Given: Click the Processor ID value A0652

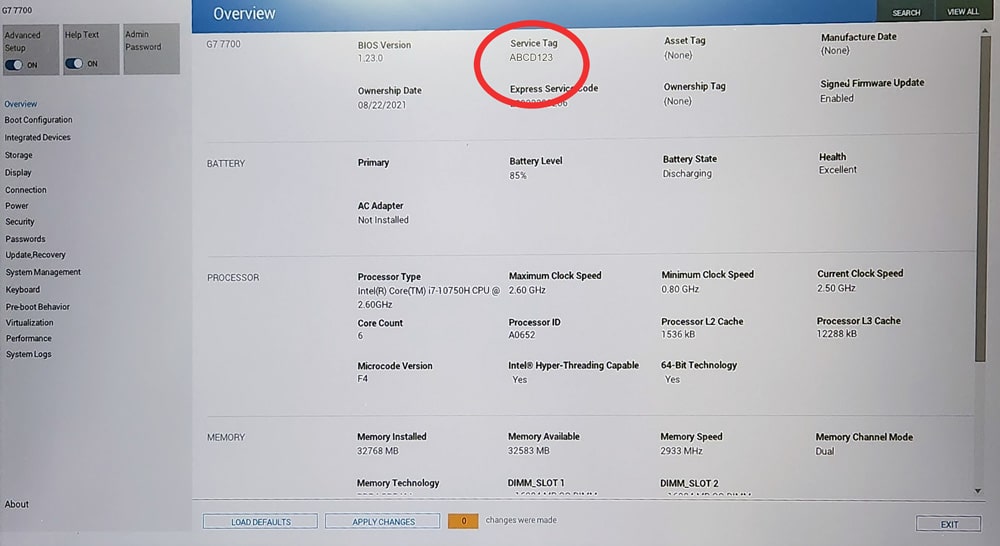Looking at the screenshot, I should click(522, 335).
